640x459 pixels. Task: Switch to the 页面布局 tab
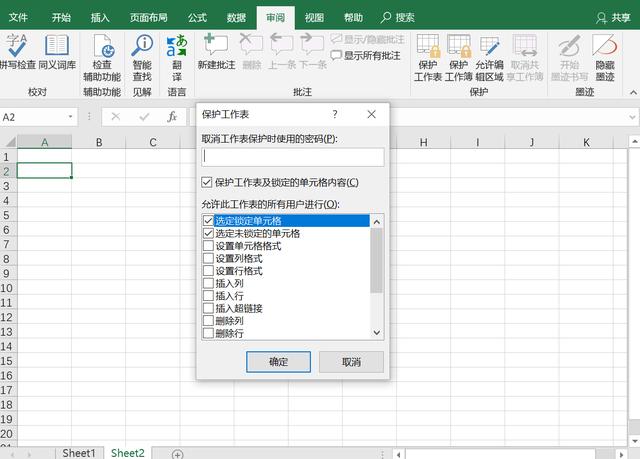(x=149, y=18)
